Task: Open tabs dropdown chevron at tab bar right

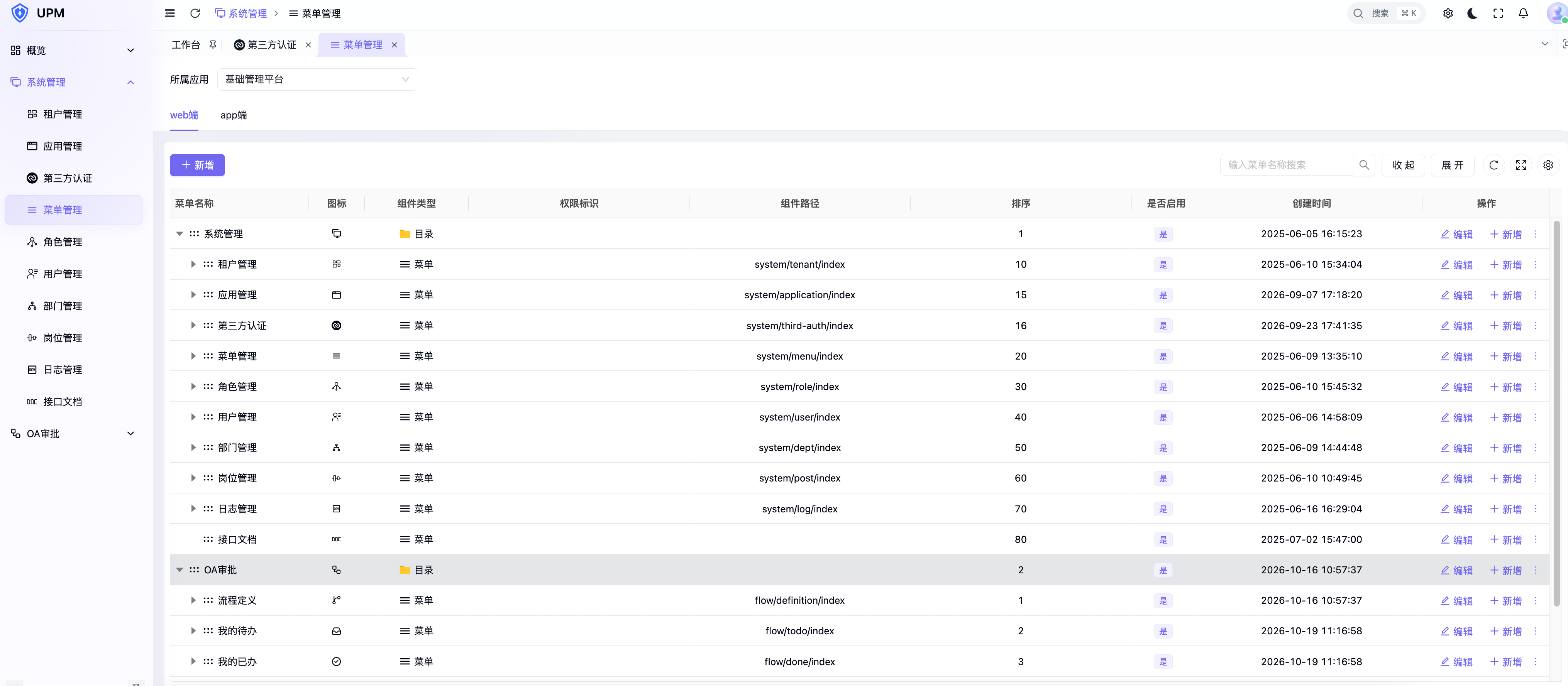Action: click(1544, 44)
